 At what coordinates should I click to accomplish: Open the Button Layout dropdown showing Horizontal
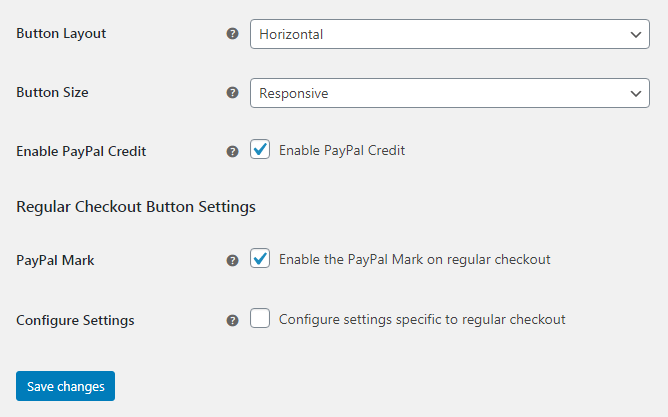coord(450,34)
